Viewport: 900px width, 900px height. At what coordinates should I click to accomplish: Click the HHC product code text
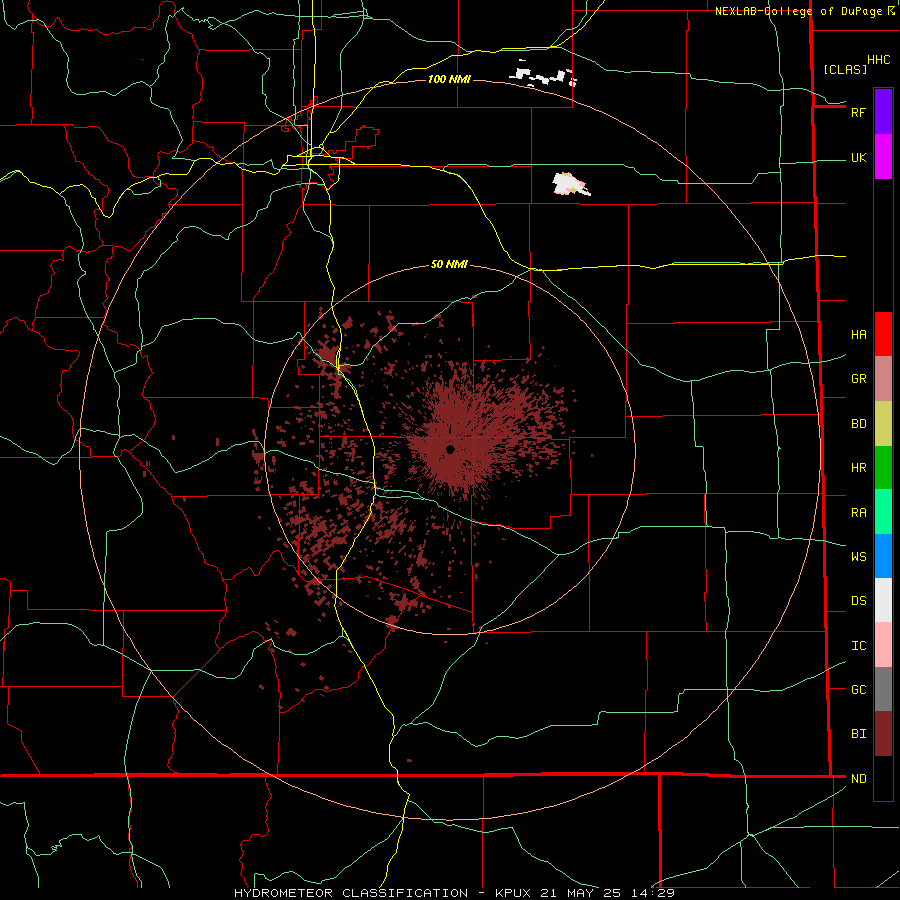(x=878, y=60)
